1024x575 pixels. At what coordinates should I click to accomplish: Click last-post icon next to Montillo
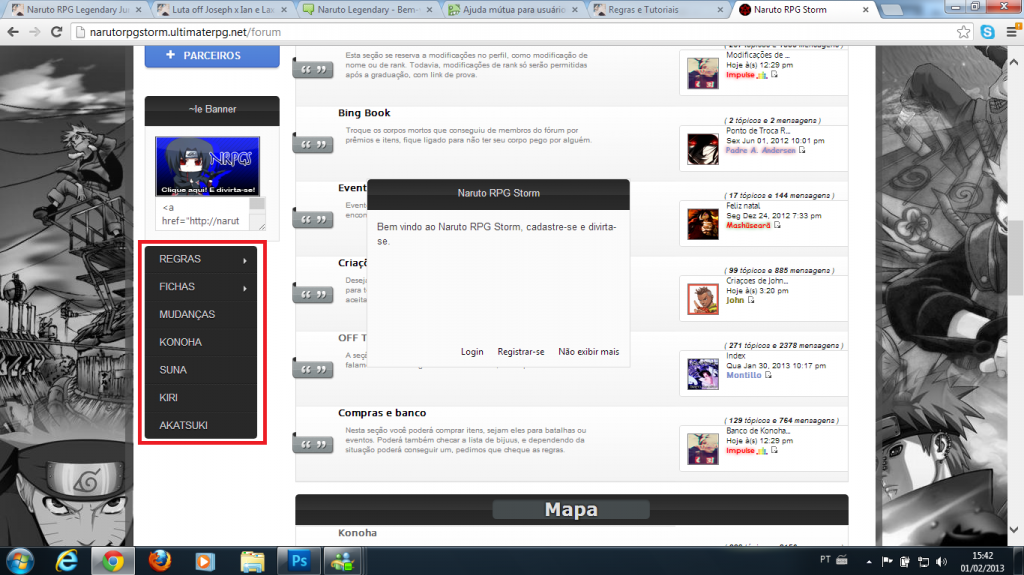[768, 375]
